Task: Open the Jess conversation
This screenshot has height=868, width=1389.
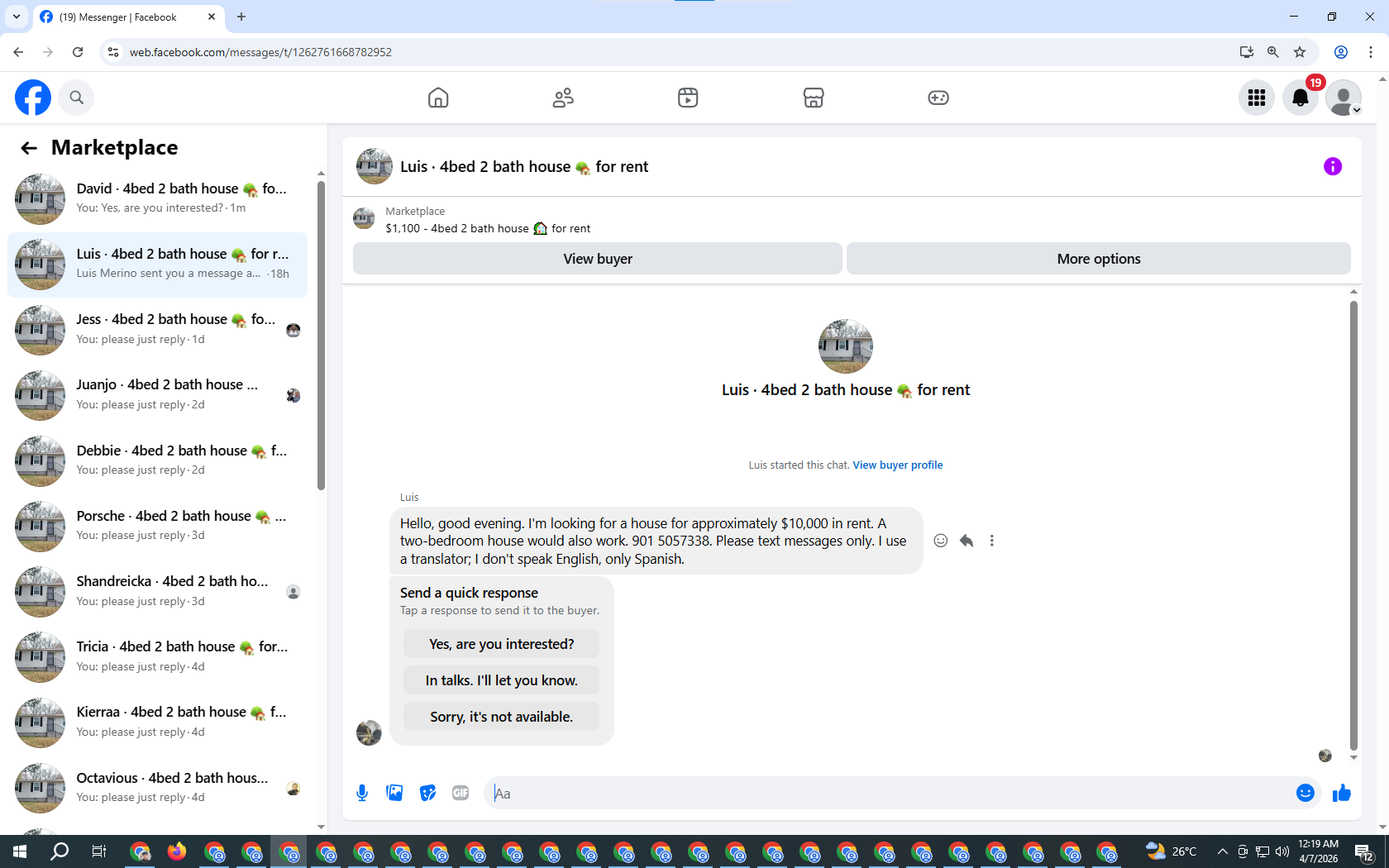Action: 157,330
